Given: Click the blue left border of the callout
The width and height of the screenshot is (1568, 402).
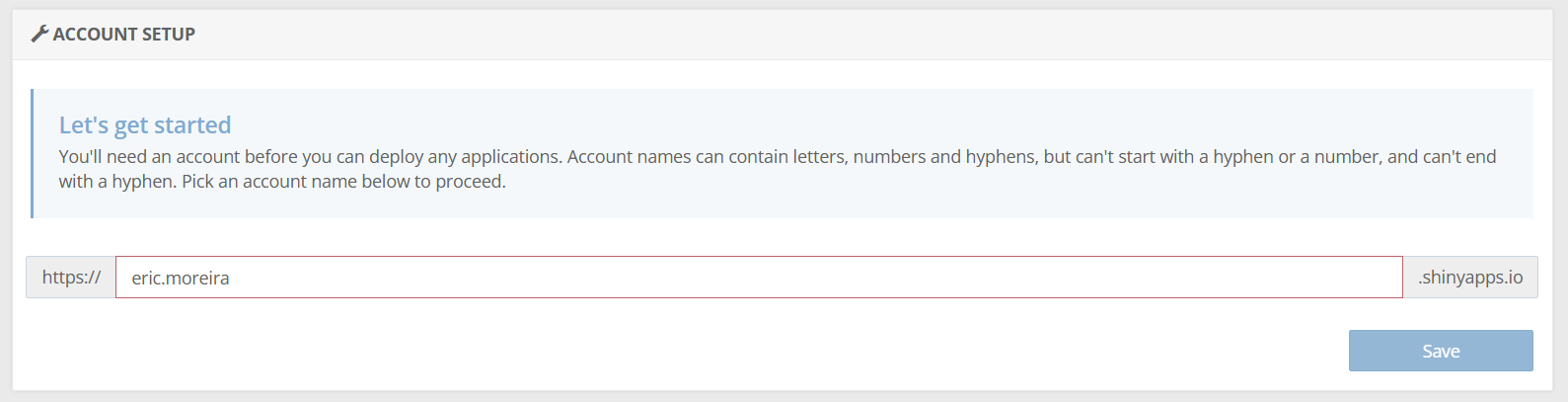Looking at the screenshot, I should pos(33,153).
